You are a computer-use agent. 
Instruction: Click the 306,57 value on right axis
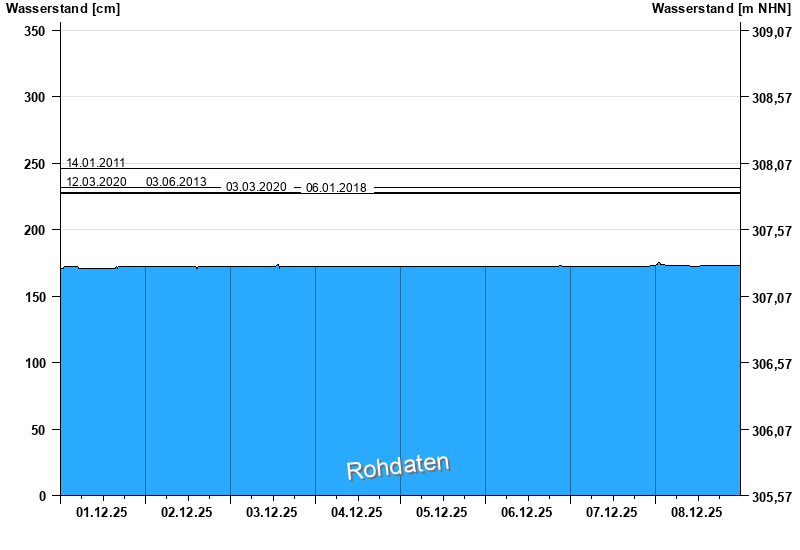(772, 364)
